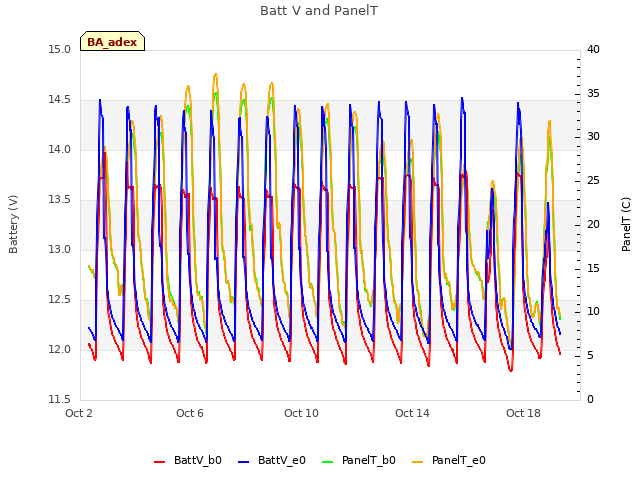Viewport: 640px width, 480px height.
Task: Click the 14.5 battery axis value
Action: tap(60, 100)
